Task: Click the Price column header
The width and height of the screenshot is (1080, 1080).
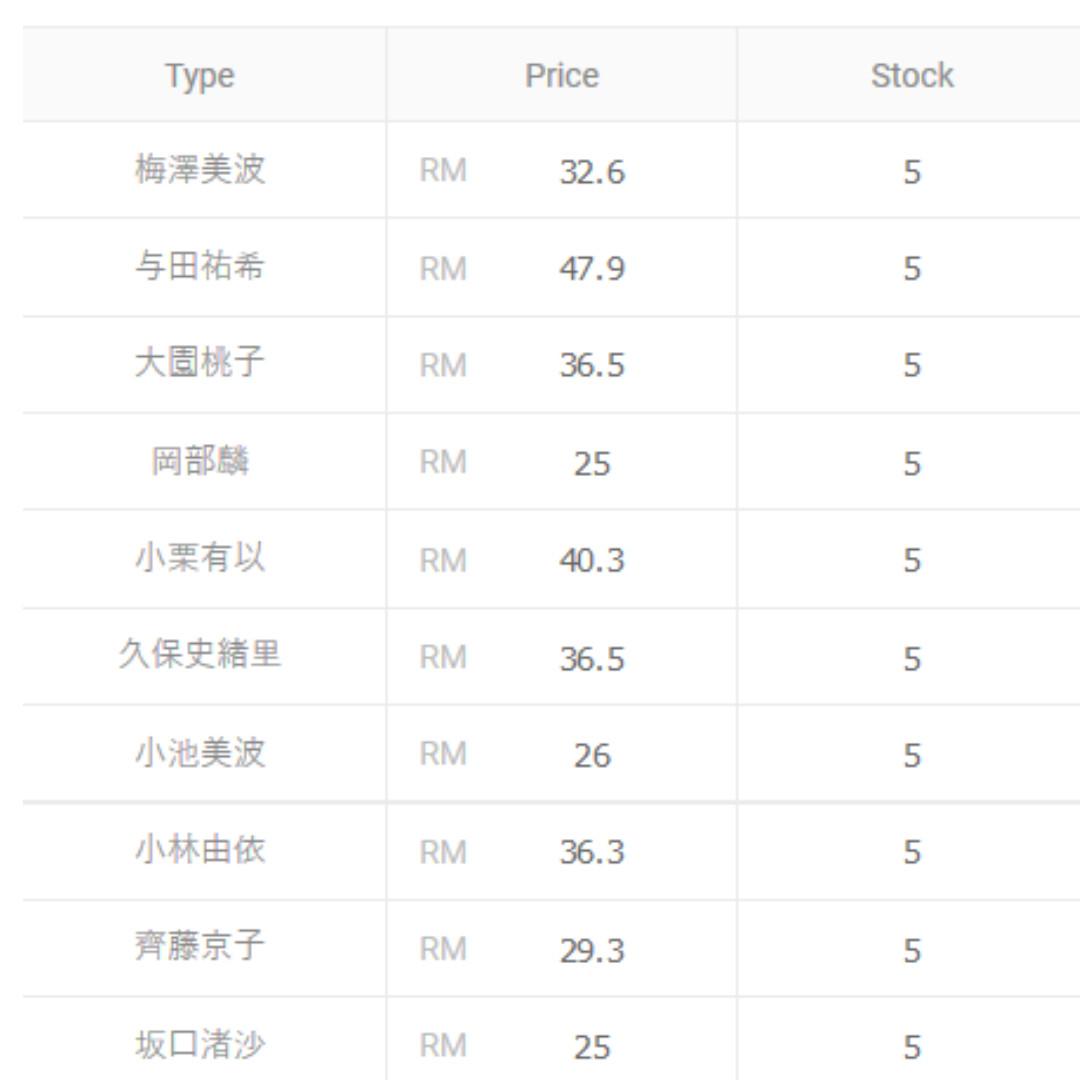Action: 562,76
